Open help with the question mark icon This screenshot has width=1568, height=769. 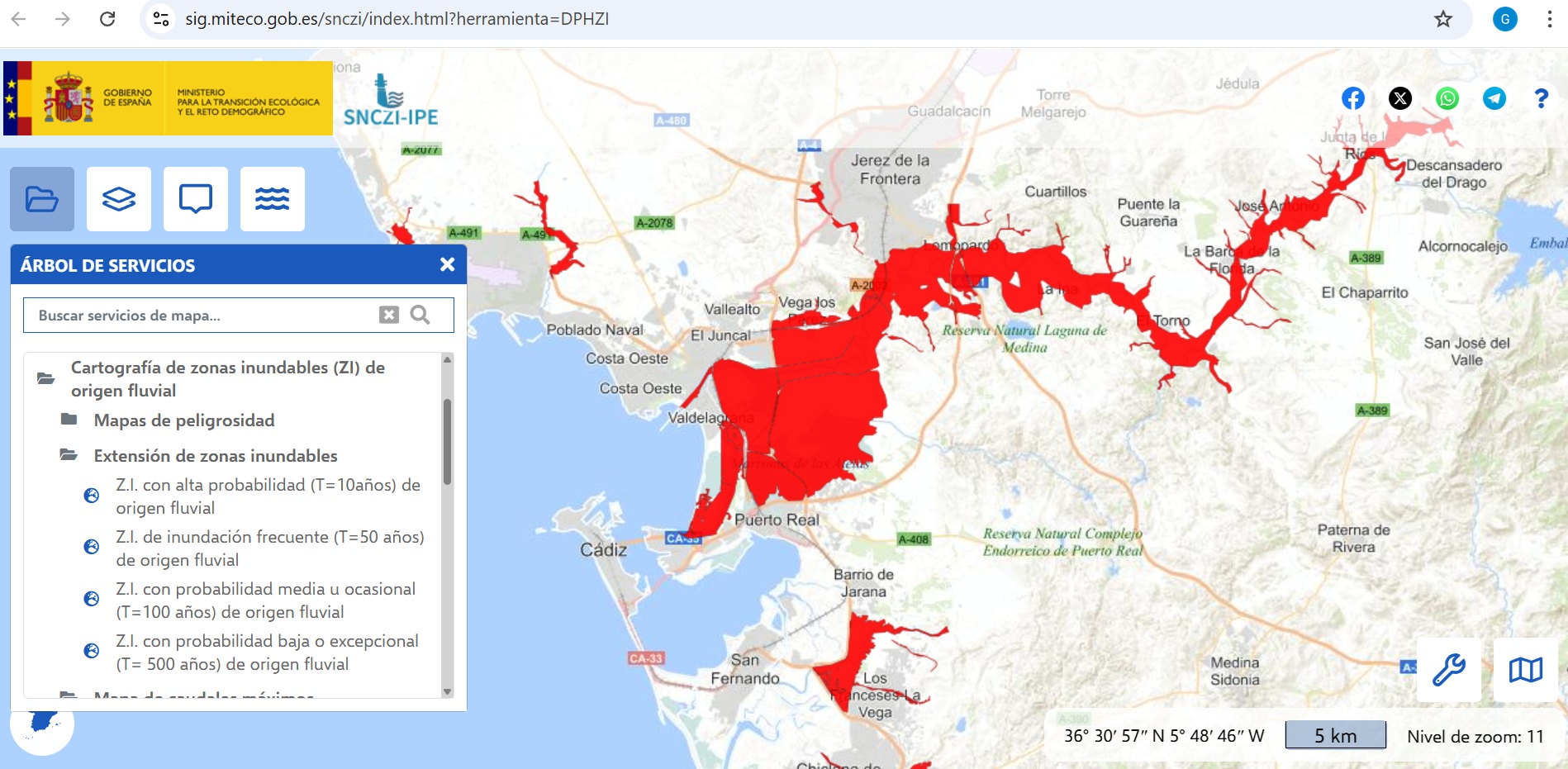click(x=1540, y=97)
